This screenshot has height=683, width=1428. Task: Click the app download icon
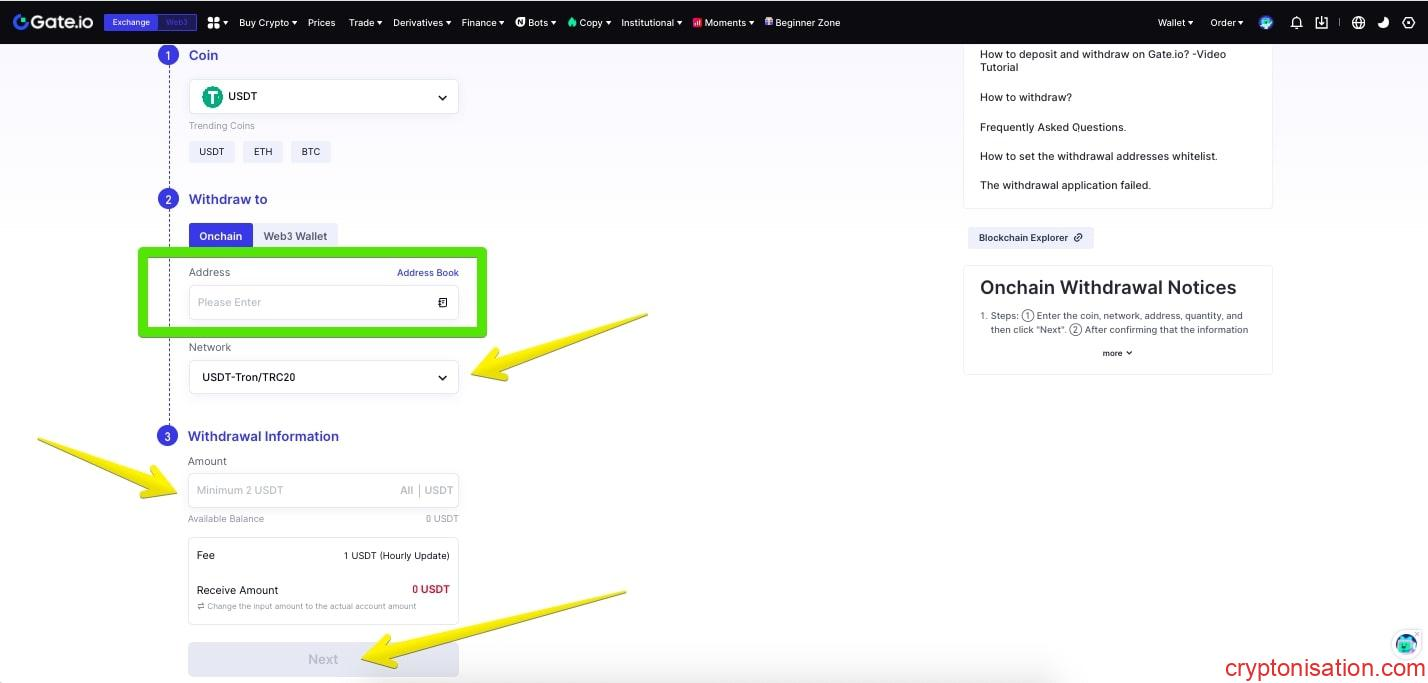(x=1322, y=22)
